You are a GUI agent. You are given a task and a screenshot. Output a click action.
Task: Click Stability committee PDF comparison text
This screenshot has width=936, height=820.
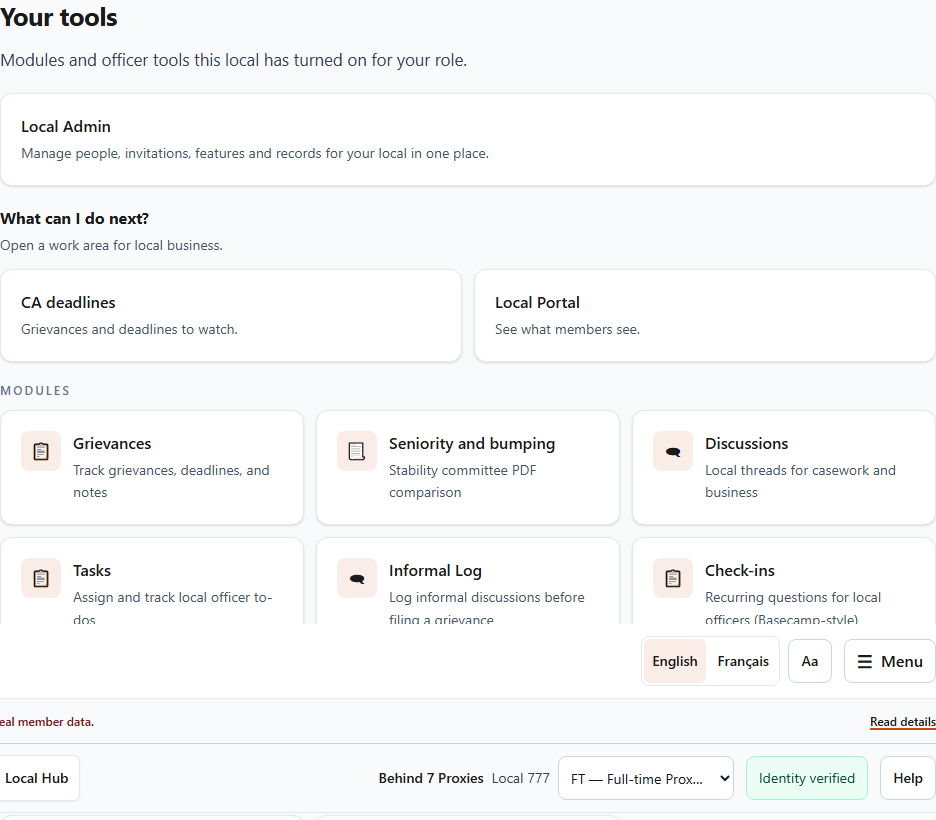point(463,481)
